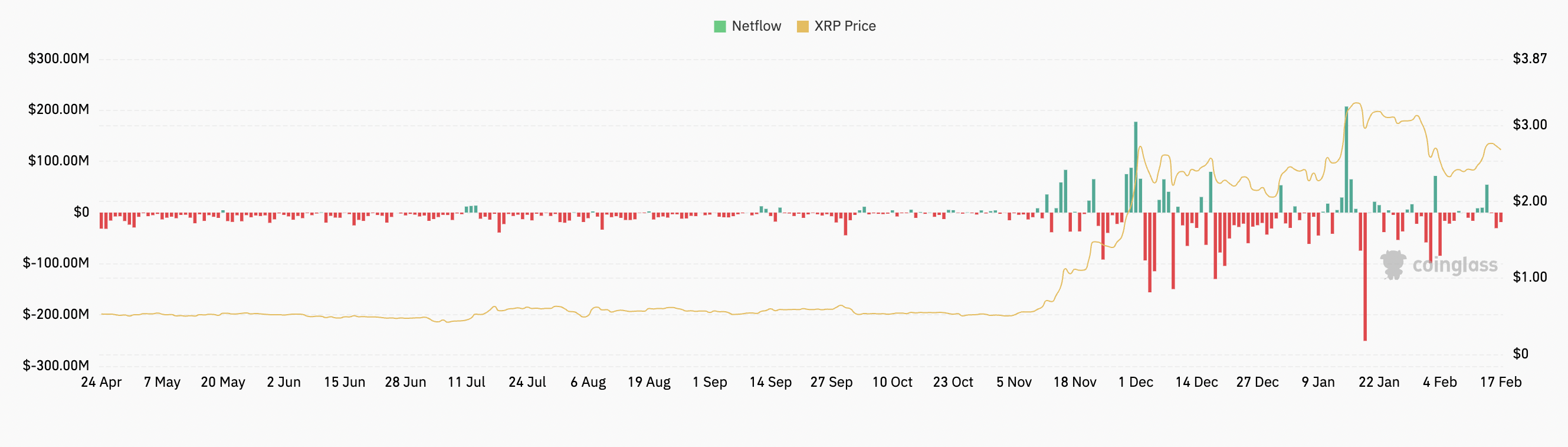
Task: Click the $3.87 price axis label
Action: pyautogui.click(x=1530, y=58)
